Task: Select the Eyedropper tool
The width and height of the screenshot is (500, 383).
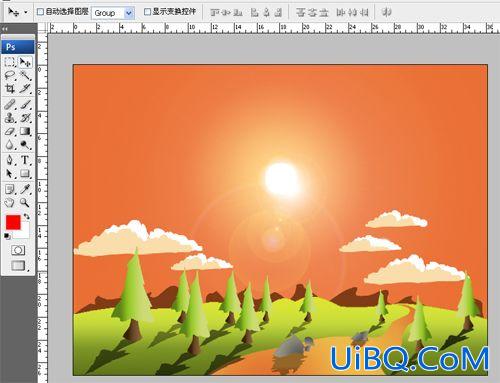Action: [25, 189]
